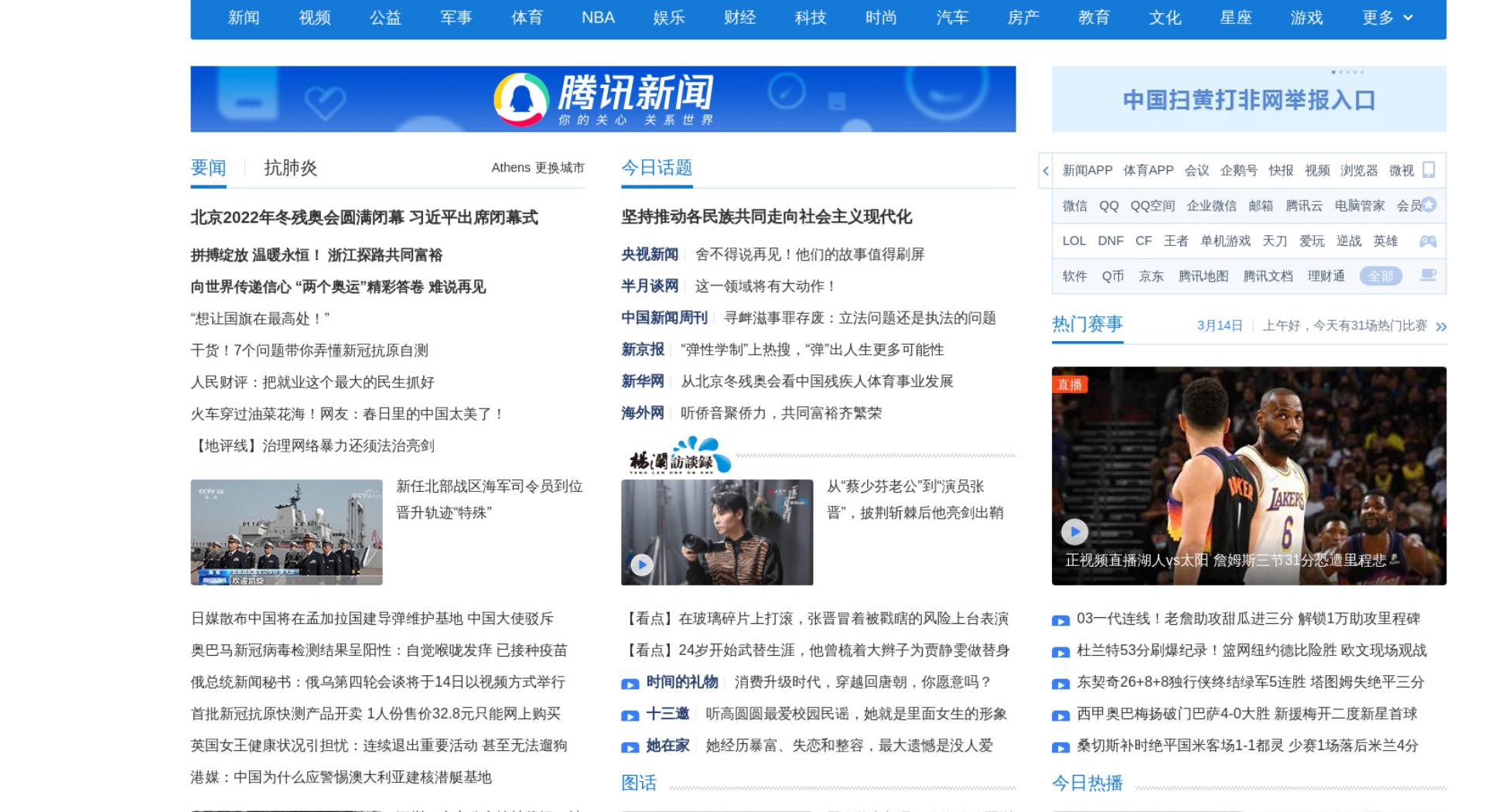1485x812 pixels.
Task: Open more hot matches double-arrow
Action: pos(1441,327)
